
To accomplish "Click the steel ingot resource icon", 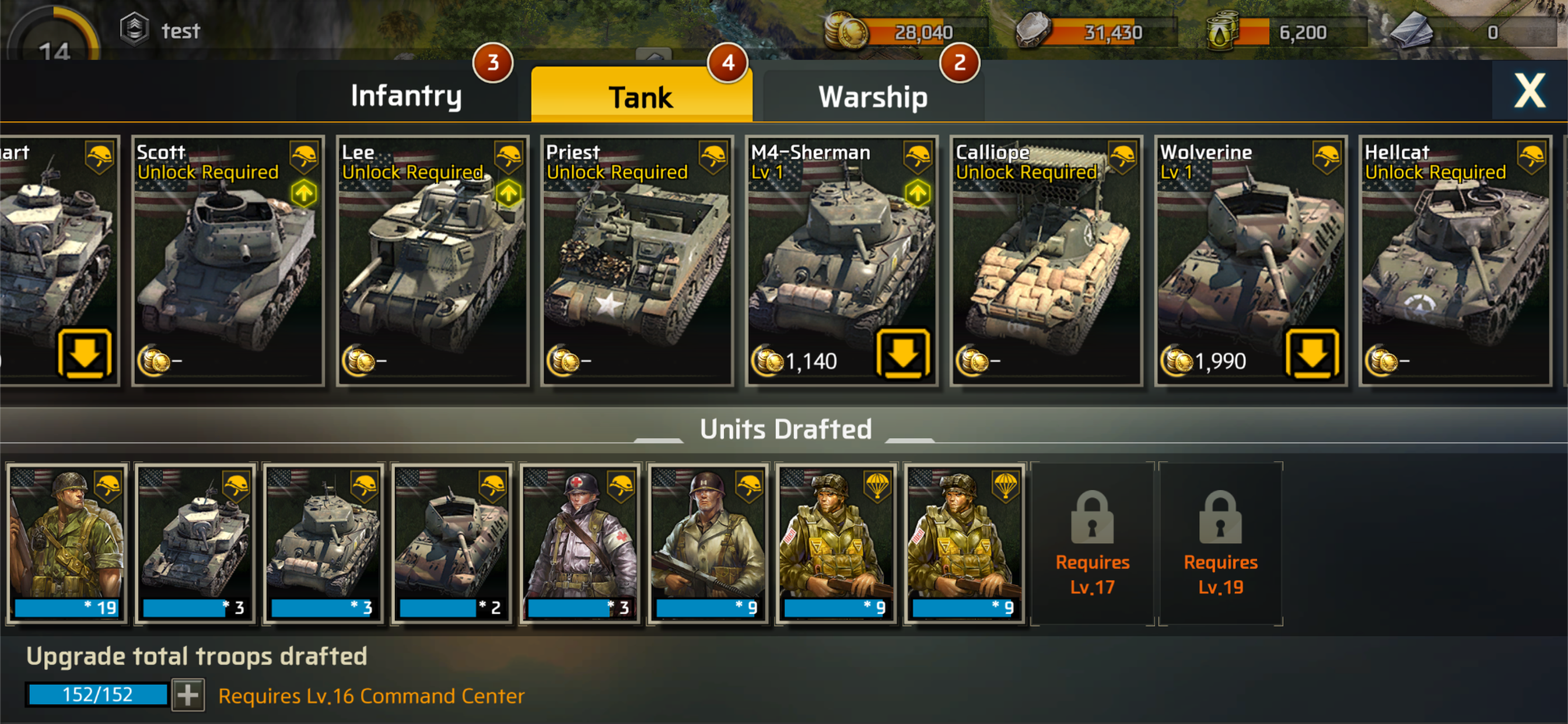I will click(1412, 30).
